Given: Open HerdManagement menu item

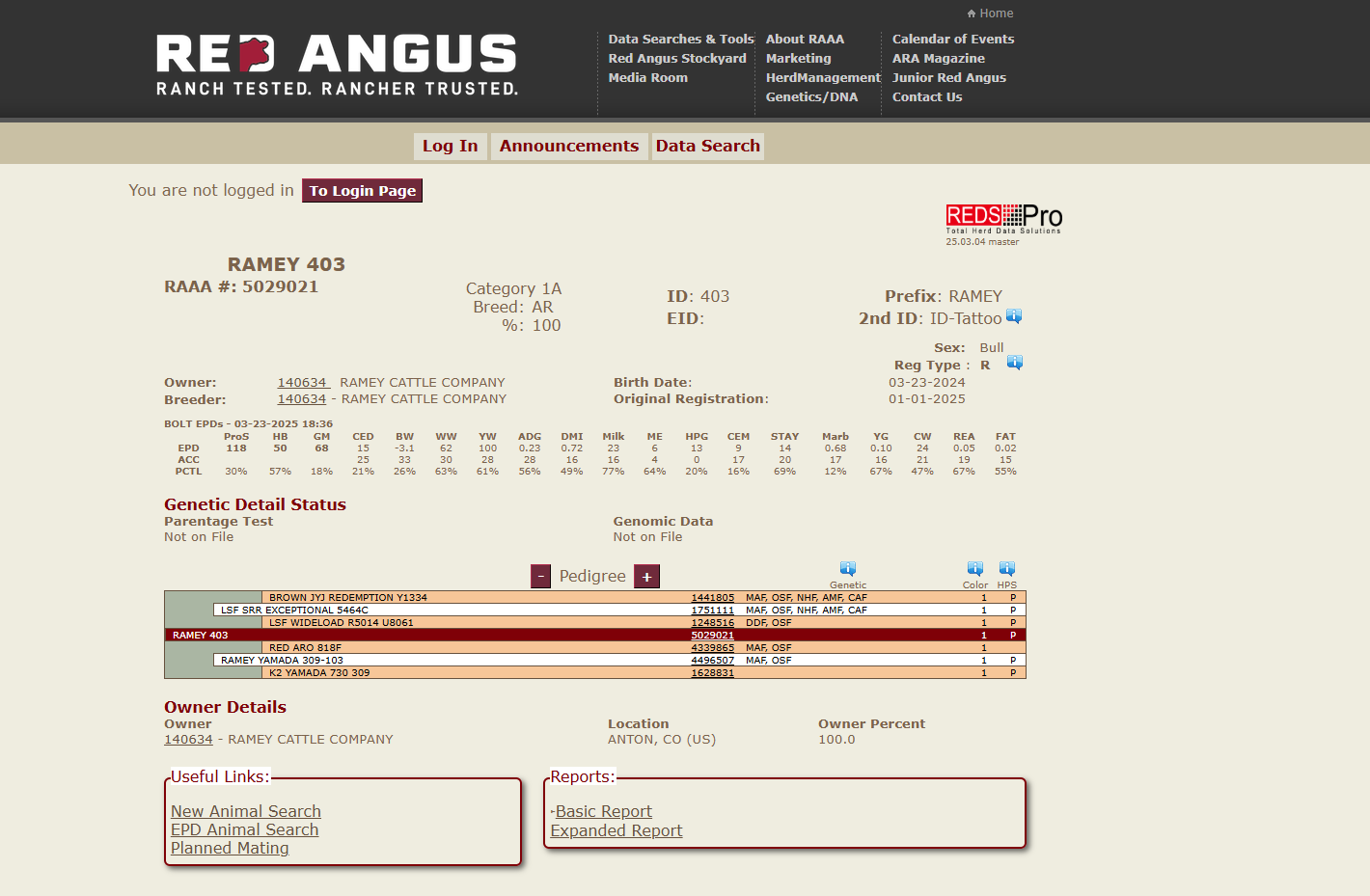Looking at the screenshot, I should point(823,78).
